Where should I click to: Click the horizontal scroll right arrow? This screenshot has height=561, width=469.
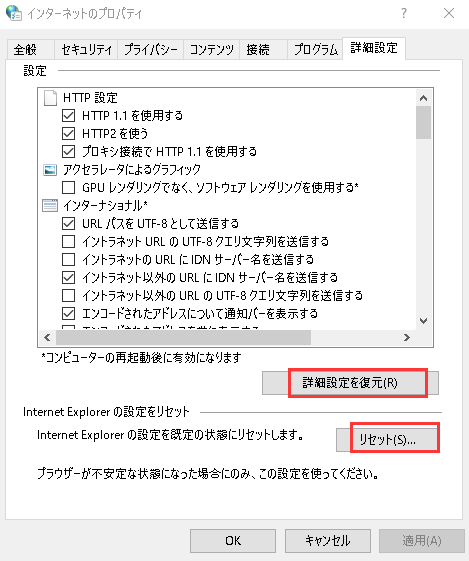[x=407, y=337]
